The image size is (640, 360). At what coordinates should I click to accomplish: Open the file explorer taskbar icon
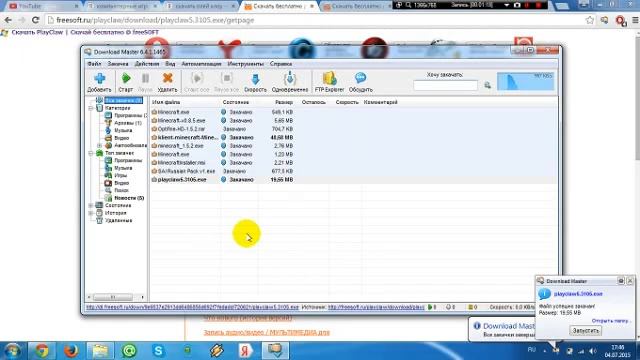(x=100, y=351)
